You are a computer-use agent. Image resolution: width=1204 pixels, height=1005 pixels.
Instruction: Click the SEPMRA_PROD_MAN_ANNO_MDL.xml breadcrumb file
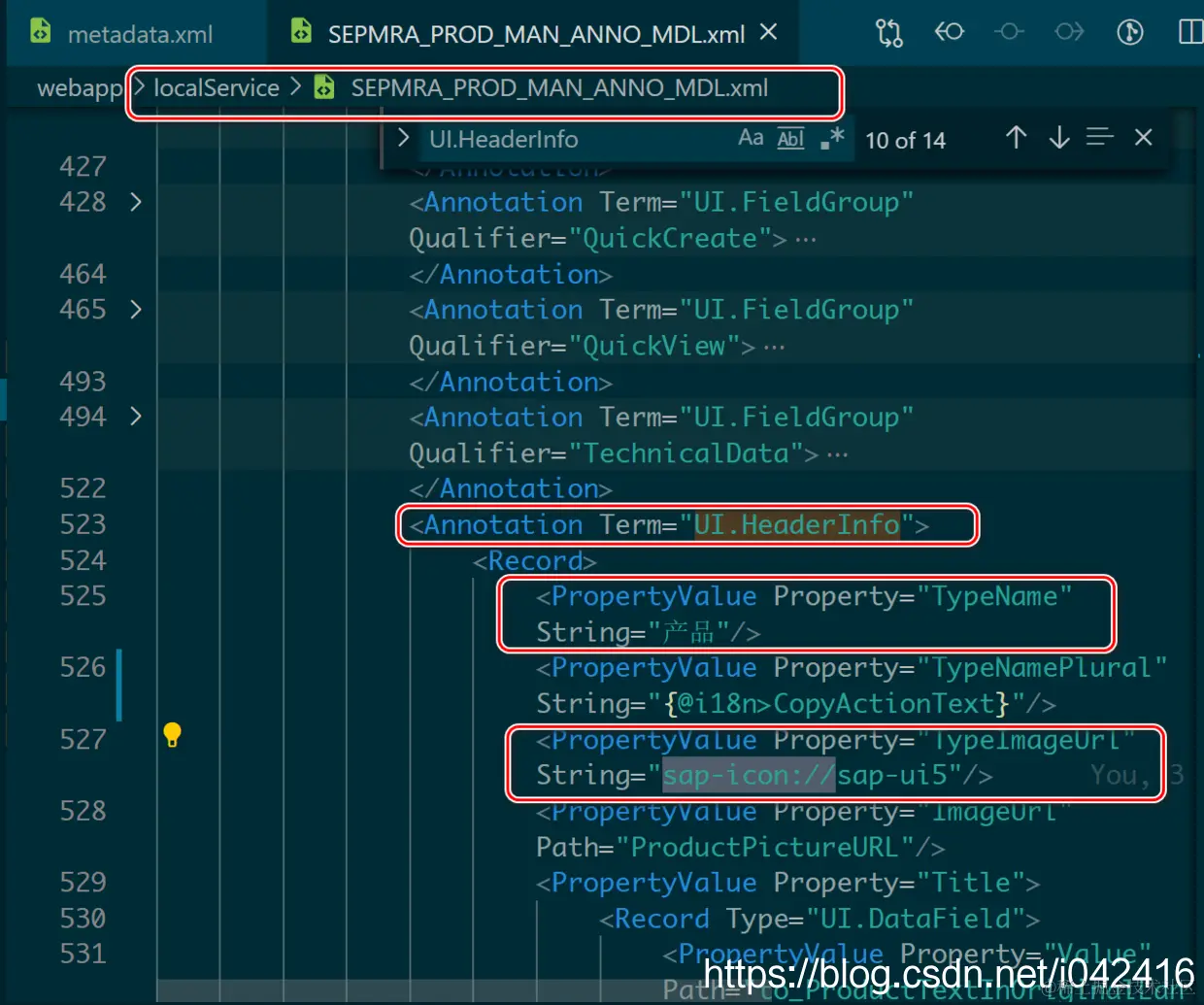pyautogui.click(x=559, y=88)
